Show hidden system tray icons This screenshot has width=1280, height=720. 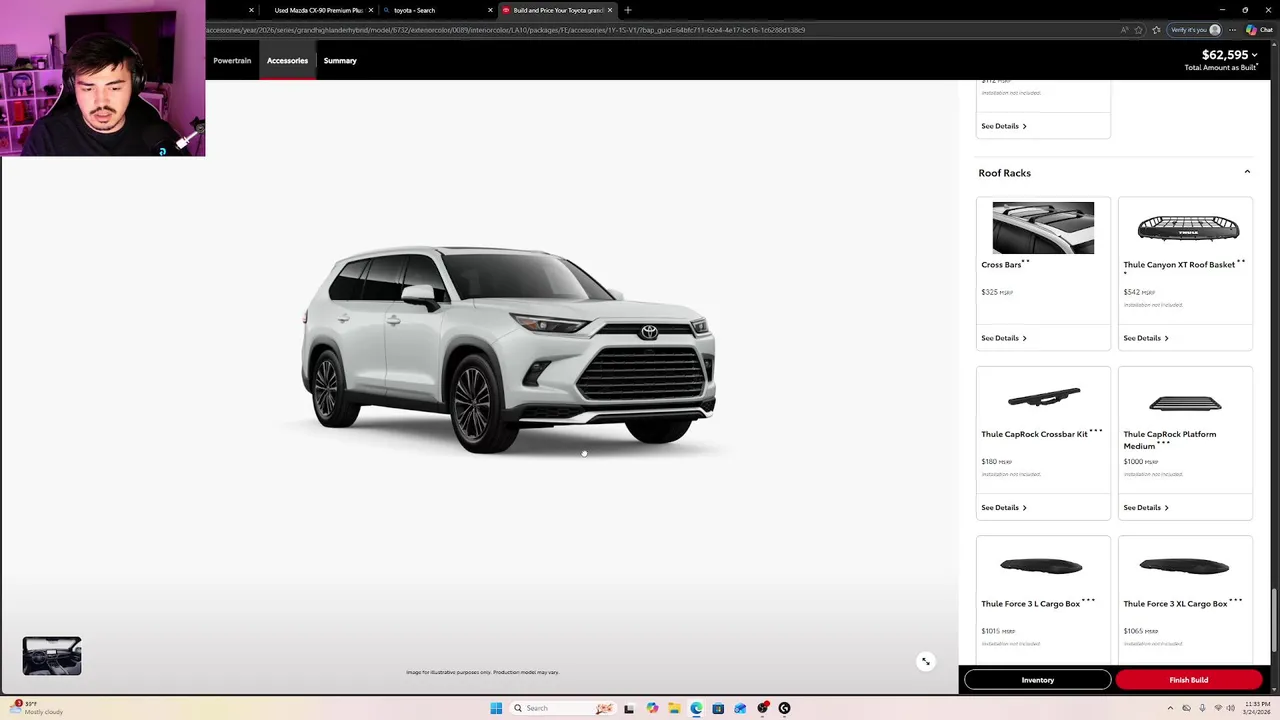[x=1170, y=708]
